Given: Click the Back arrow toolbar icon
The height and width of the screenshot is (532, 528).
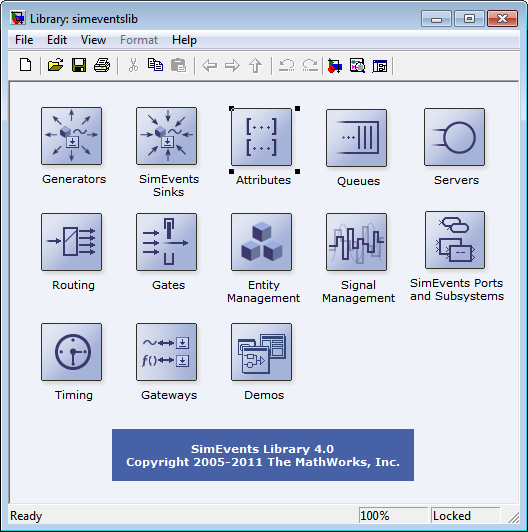Looking at the screenshot, I should (209, 65).
